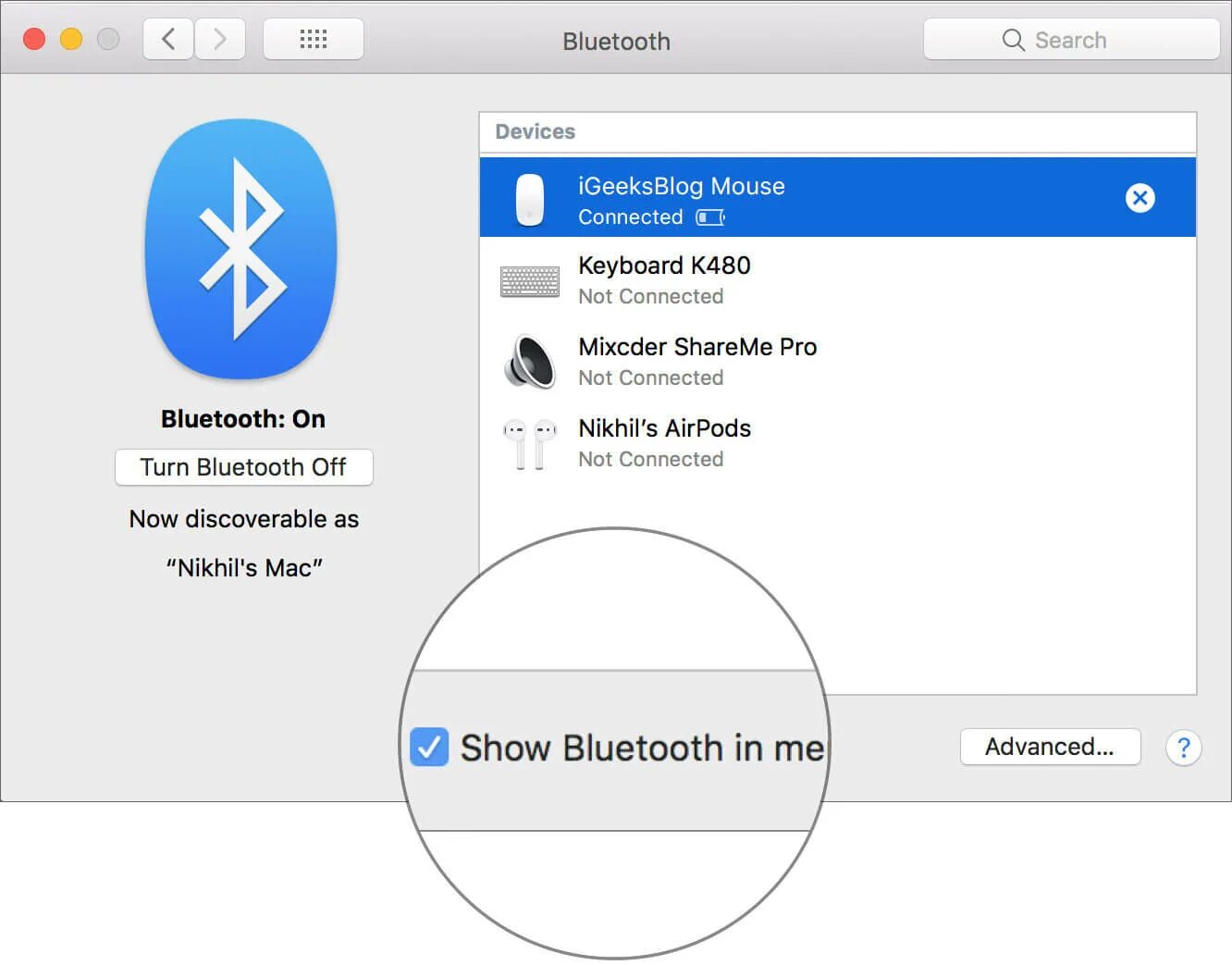The width and height of the screenshot is (1232, 965).
Task: Click Turn Bluetooth Off
Action: [x=244, y=467]
